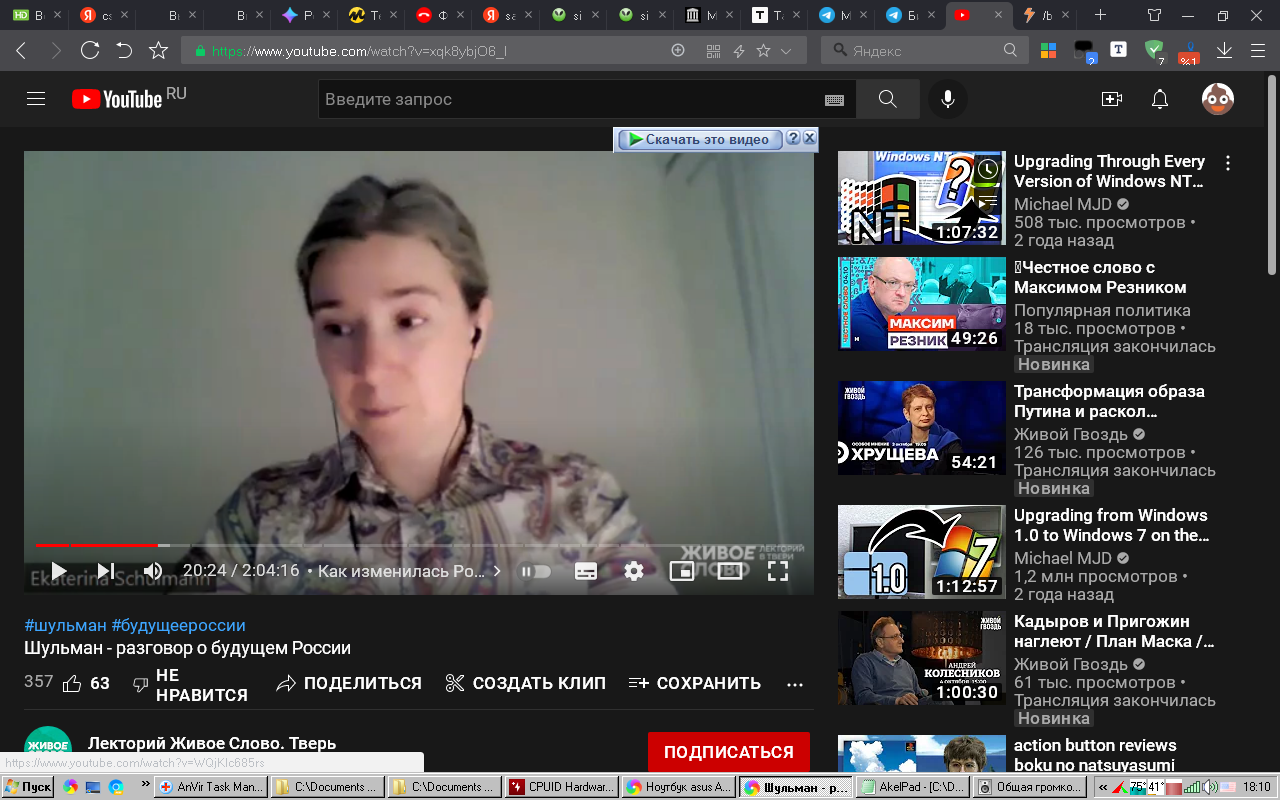Reload the page with the refresh icon

(x=90, y=51)
